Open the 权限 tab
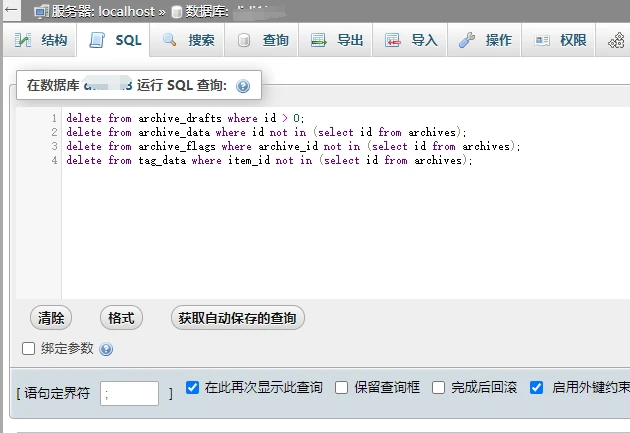 point(561,40)
